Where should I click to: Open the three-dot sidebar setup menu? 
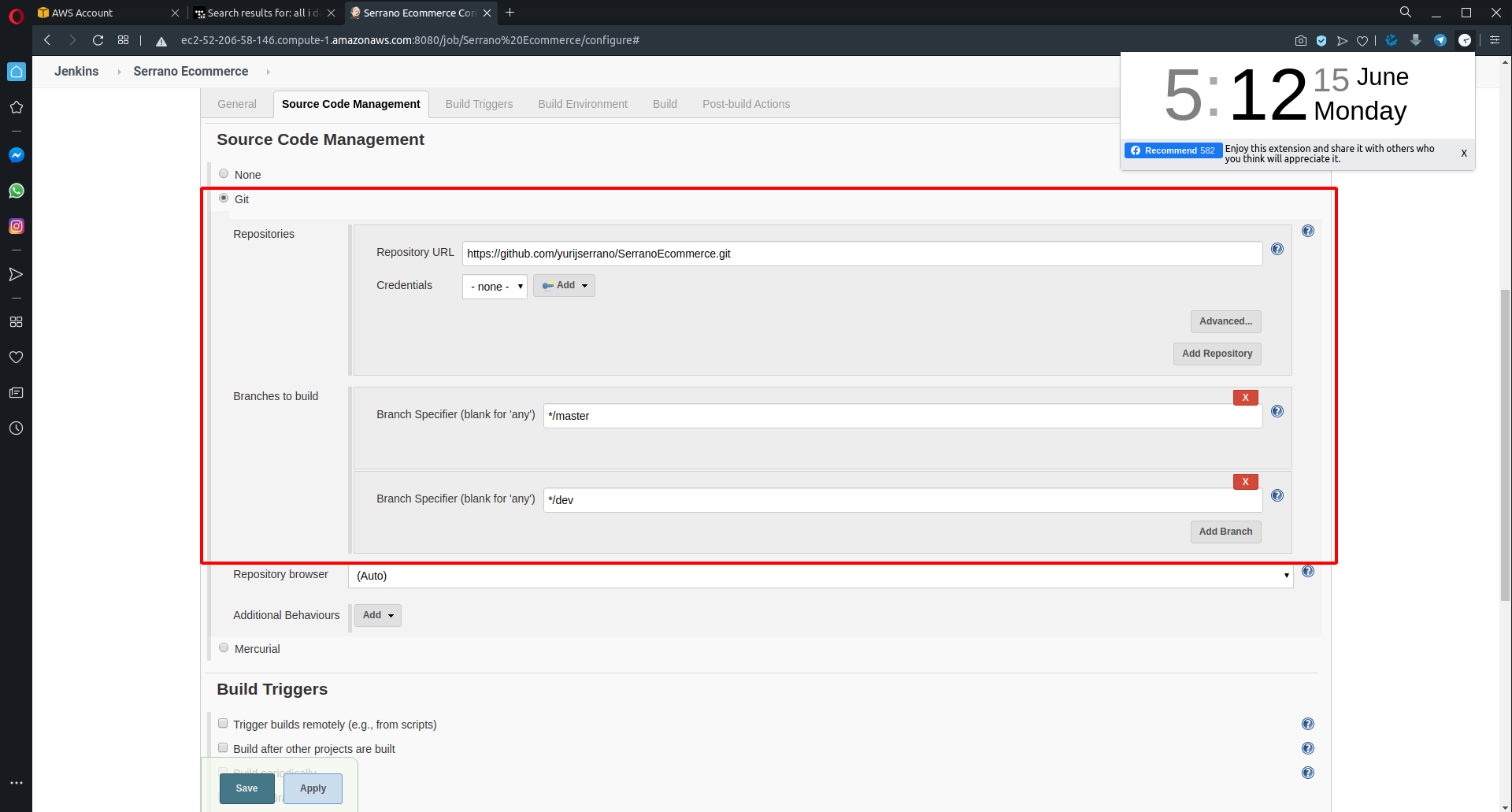click(16, 783)
